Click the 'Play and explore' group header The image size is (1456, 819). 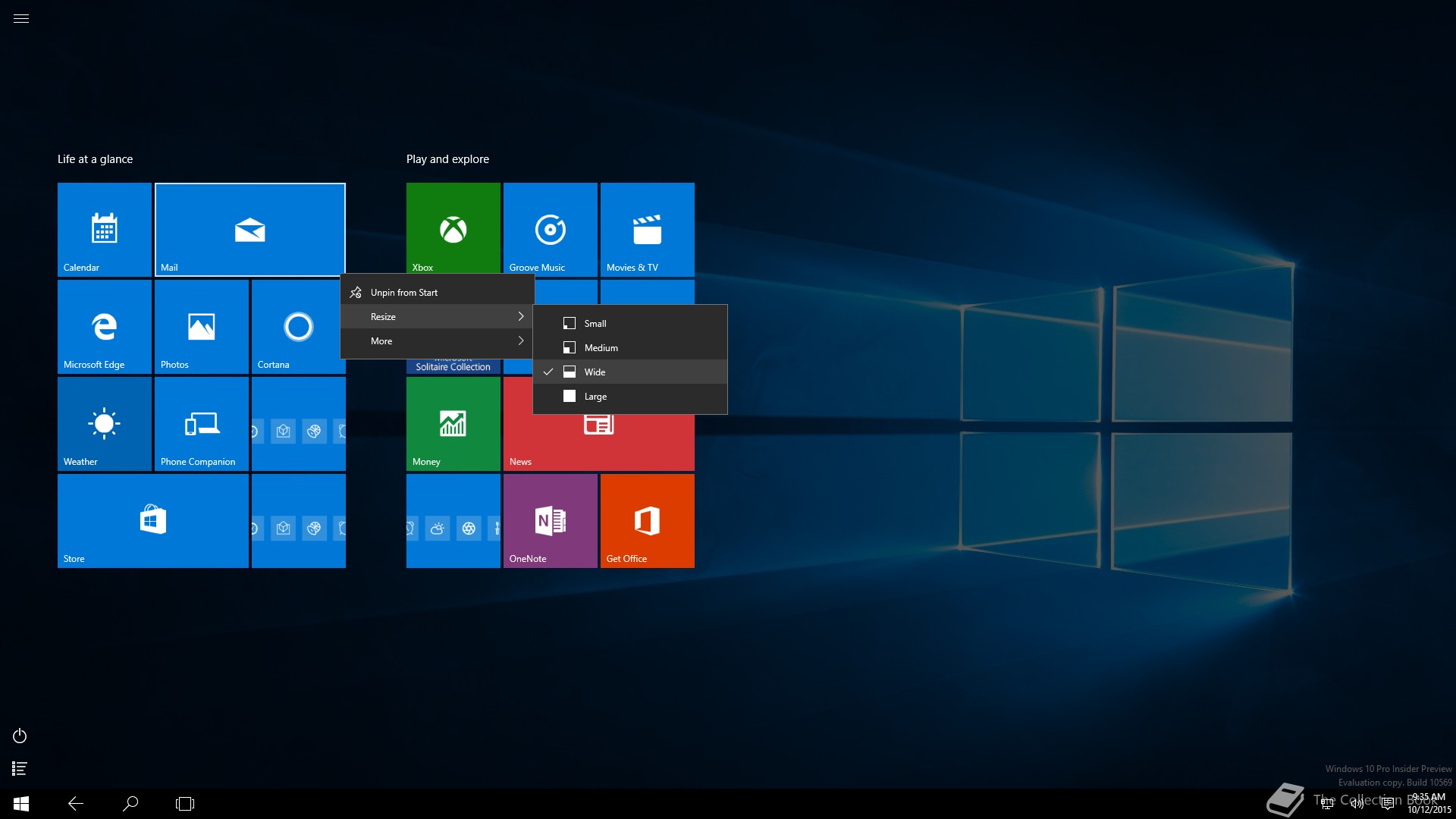point(447,159)
